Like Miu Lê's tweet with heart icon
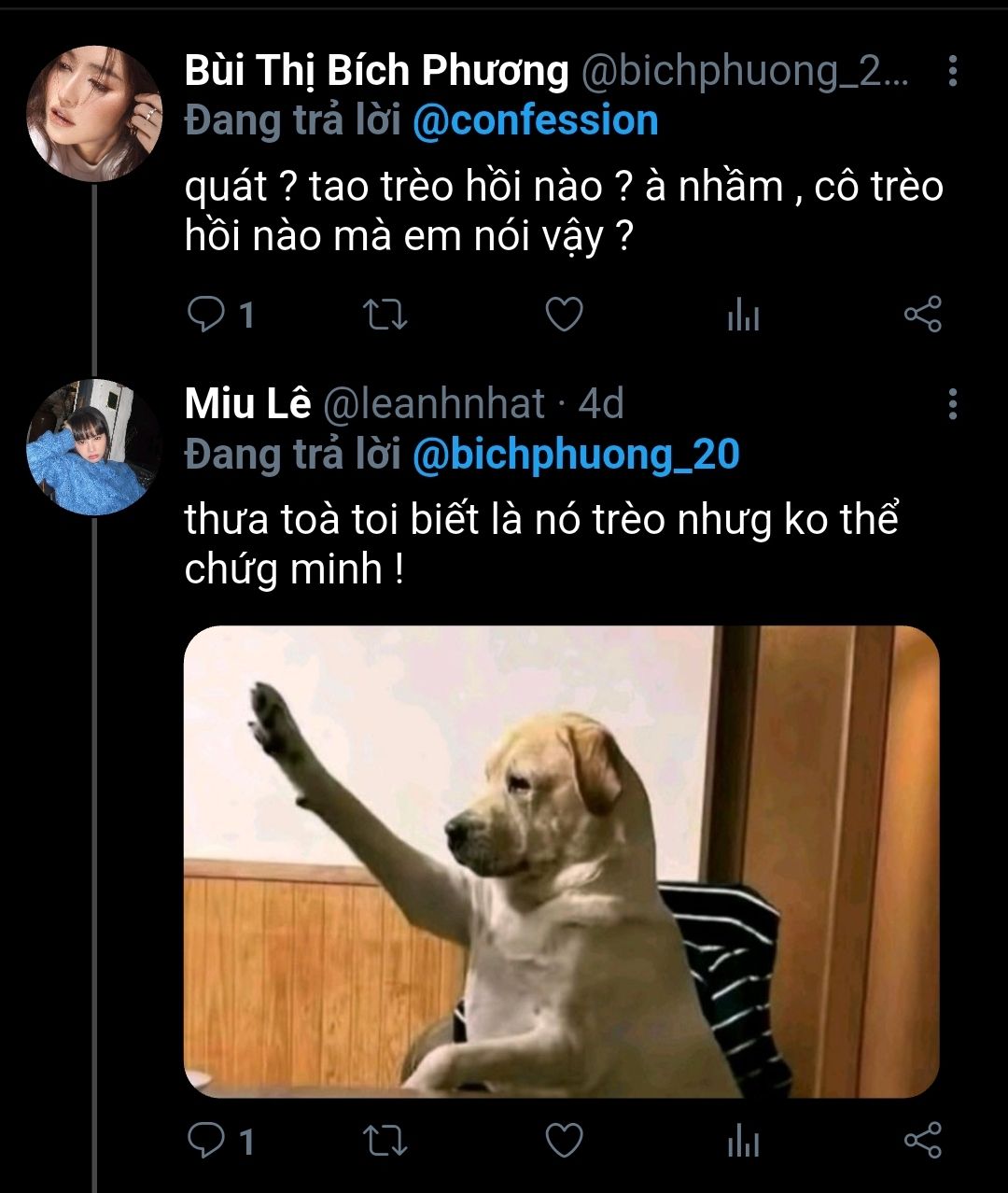 click(564, 1141)
